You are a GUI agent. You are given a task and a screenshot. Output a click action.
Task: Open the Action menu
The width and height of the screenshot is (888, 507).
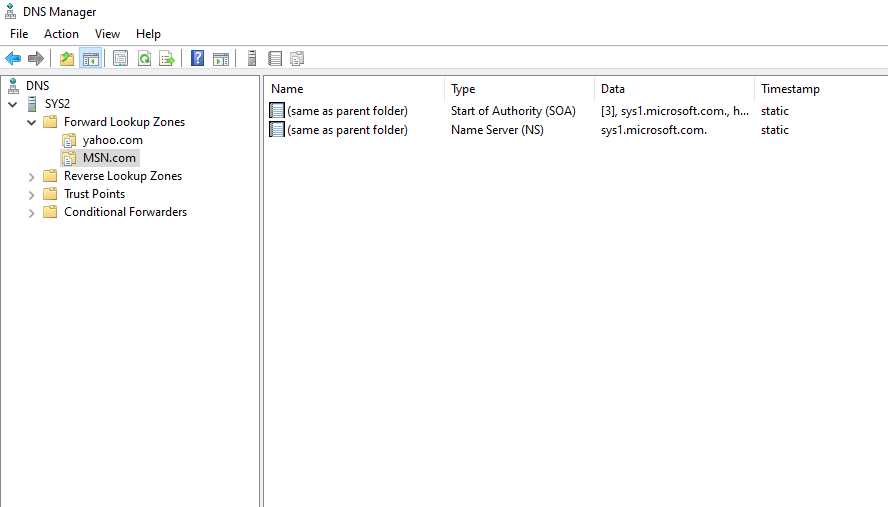(x=61, y=34)
